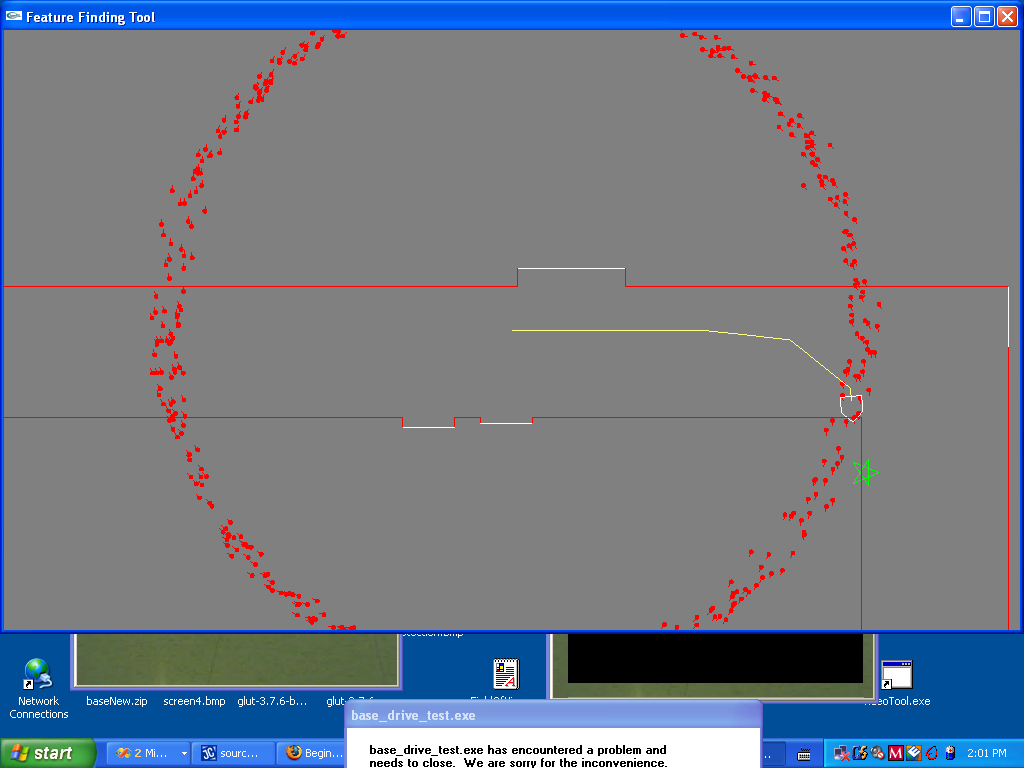Switch to the Firefox Begin... taskbar button
This screenshot has width=1024, height=768.
coord(313,753)
